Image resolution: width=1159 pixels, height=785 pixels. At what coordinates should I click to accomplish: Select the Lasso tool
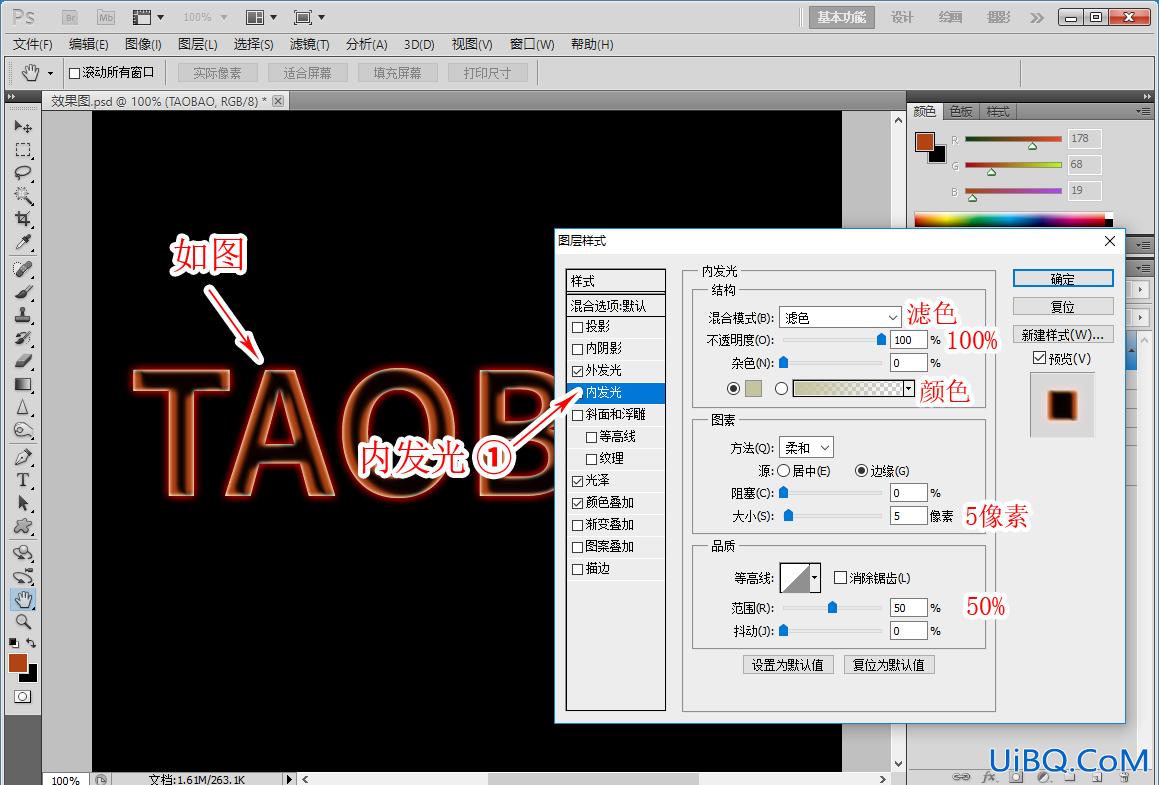click(x=23, y=173)
